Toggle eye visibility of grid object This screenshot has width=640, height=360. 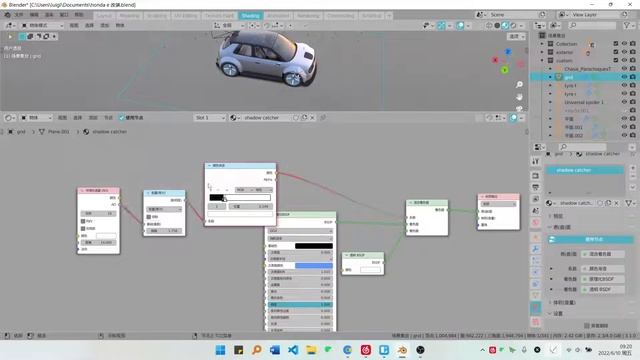tap(624, 77)
